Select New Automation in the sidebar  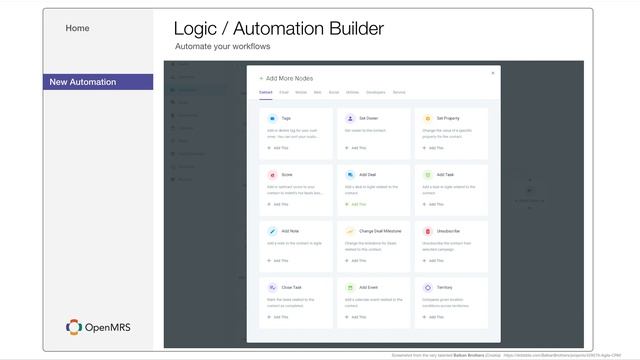click(x=98, y=82)
